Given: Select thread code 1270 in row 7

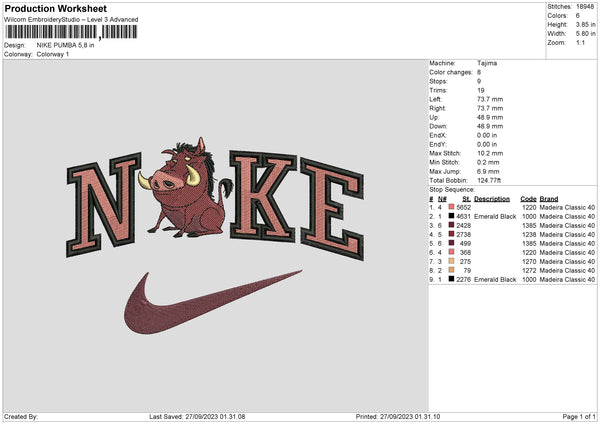Looking at the screenshot, I should (529, 262).
